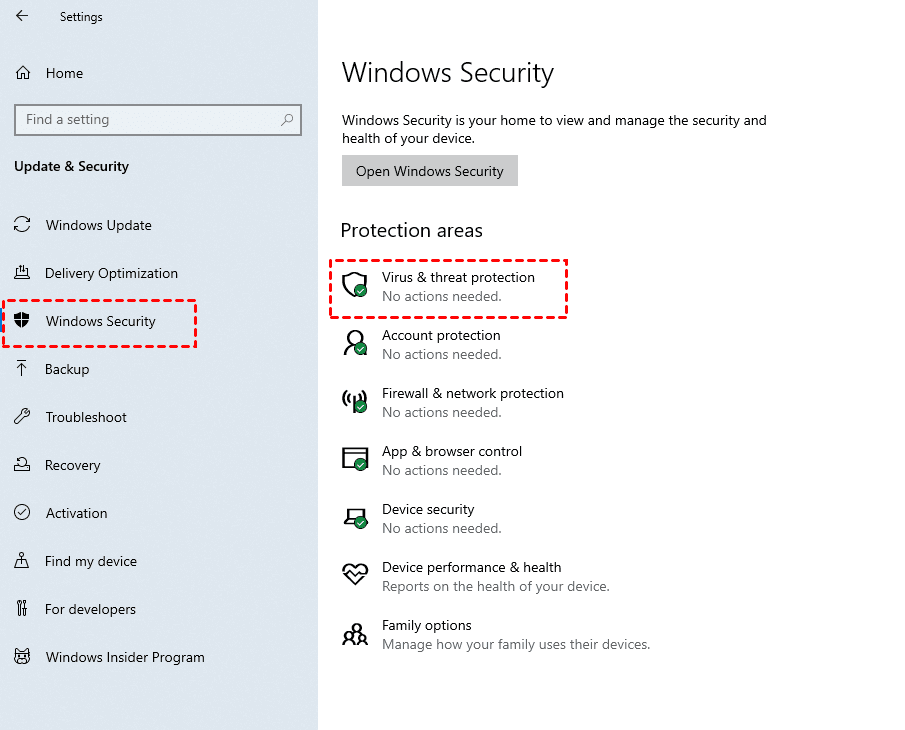Click the Device security icon
This screenshot has height=730, width=905.
[x=355, y=517]
